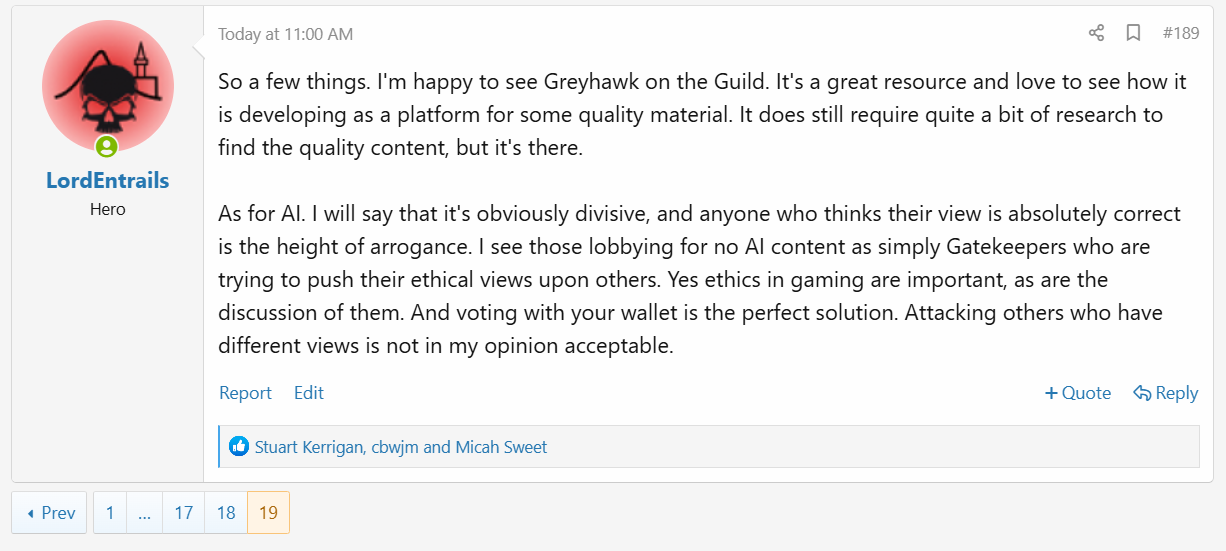Click the blue thumbs-up like icon
Screen dimensions: 1226x551
tap(239, 447)
